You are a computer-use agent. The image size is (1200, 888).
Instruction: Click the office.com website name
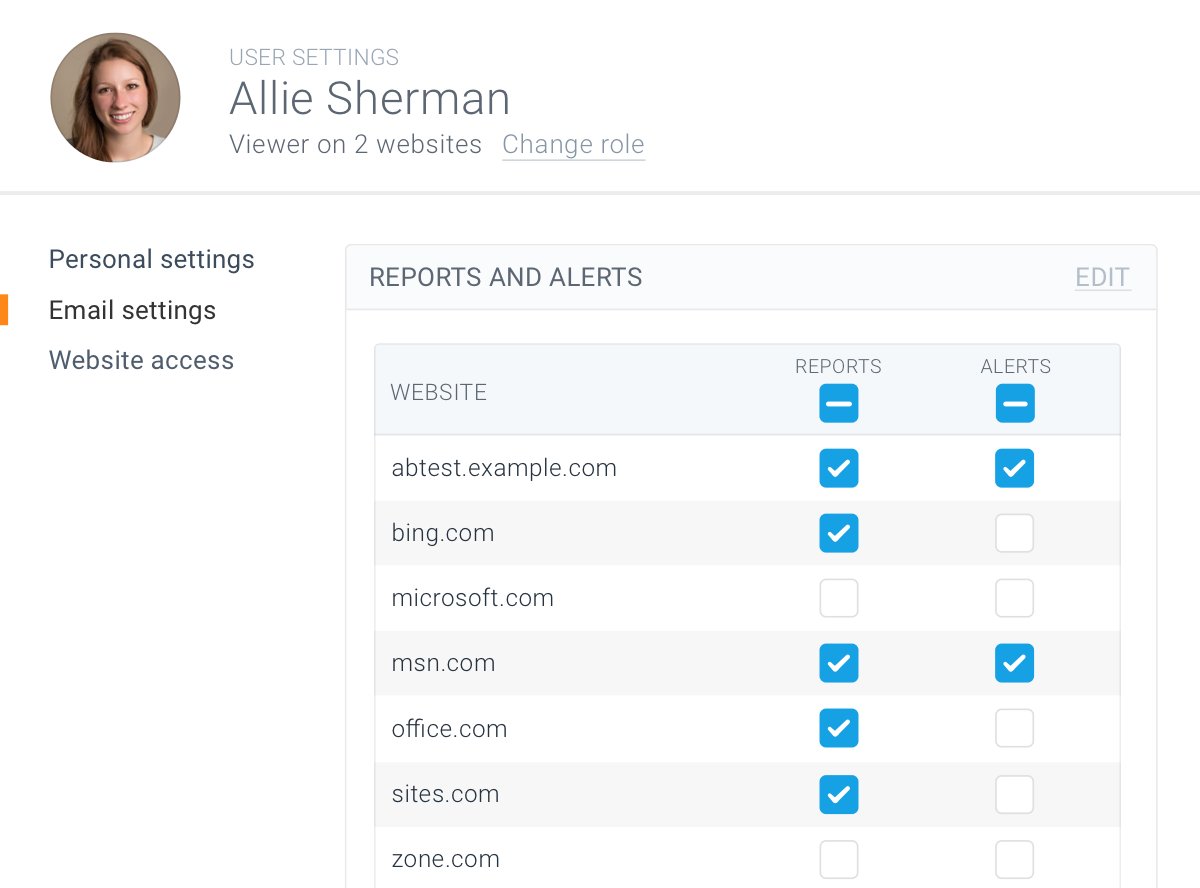point(449,729)
